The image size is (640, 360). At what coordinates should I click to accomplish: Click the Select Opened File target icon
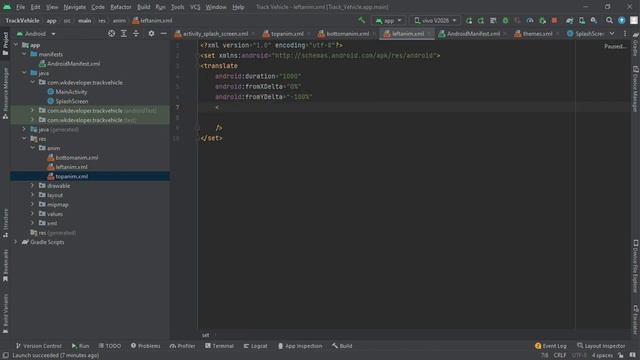pyautogui.click(x=111, y=33)
